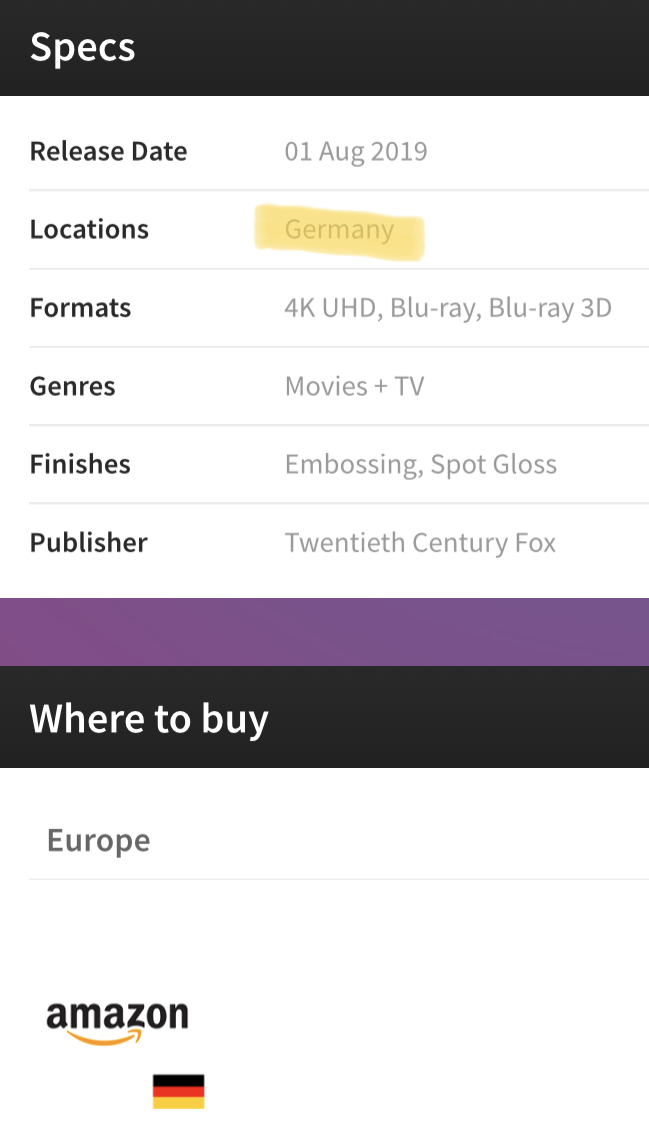Select the Europe region heading
This screenshot has height=1144, width=649.
point(98,840)
